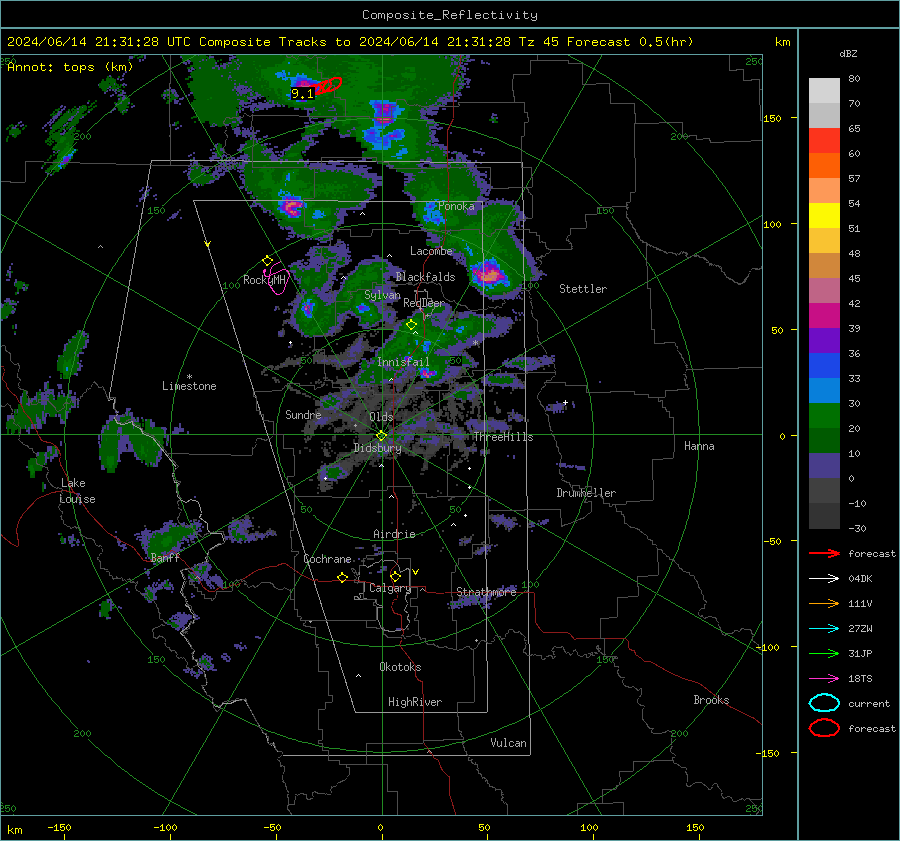Click the Cochrane city label
The width and height of the screenshot is (900, 841).
(x=327, y=559)
